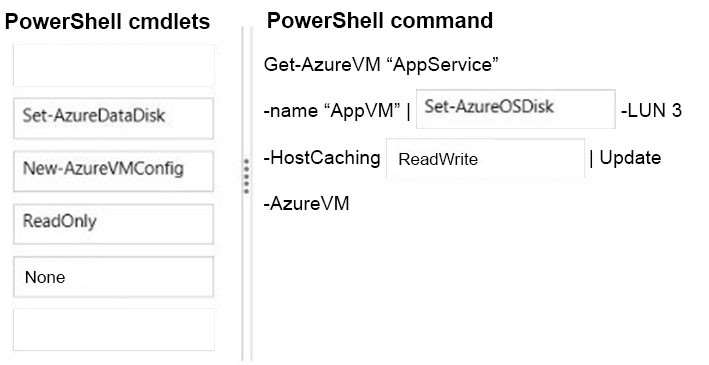The height and width of the screenshot is (365, 709).
Task: Click the -AzureVM text line
Action: click(x=307, y=204)
